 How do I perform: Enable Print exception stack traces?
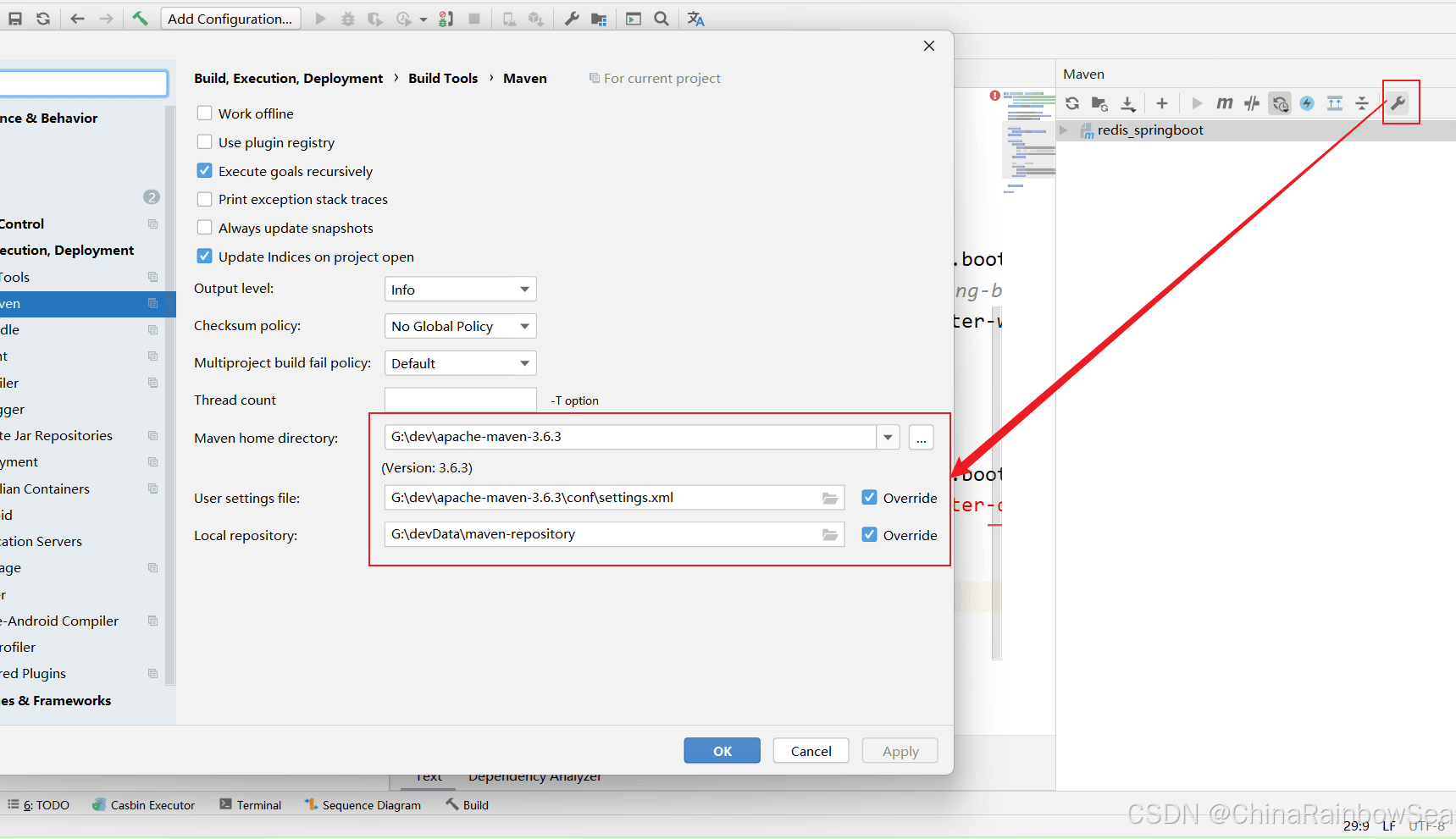click(204, 199)
